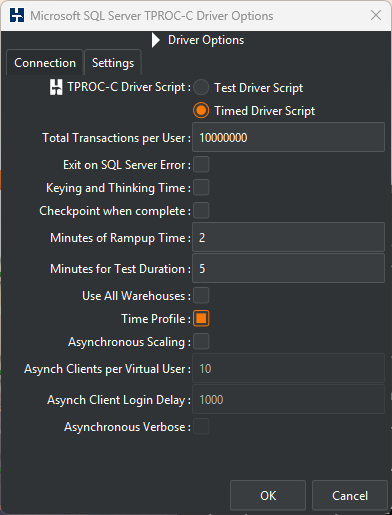This screenshot has width=392, height=515.
Task: Enable Checkpoint when complete checkbox
Action: 201,211
